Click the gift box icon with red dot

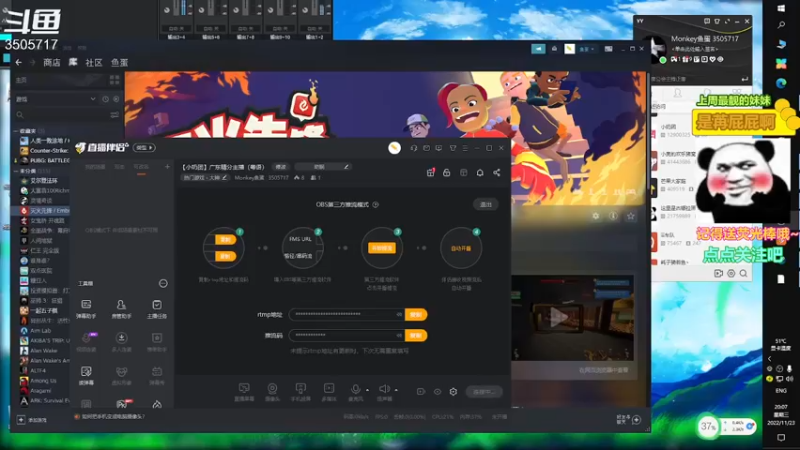point(431,172)
